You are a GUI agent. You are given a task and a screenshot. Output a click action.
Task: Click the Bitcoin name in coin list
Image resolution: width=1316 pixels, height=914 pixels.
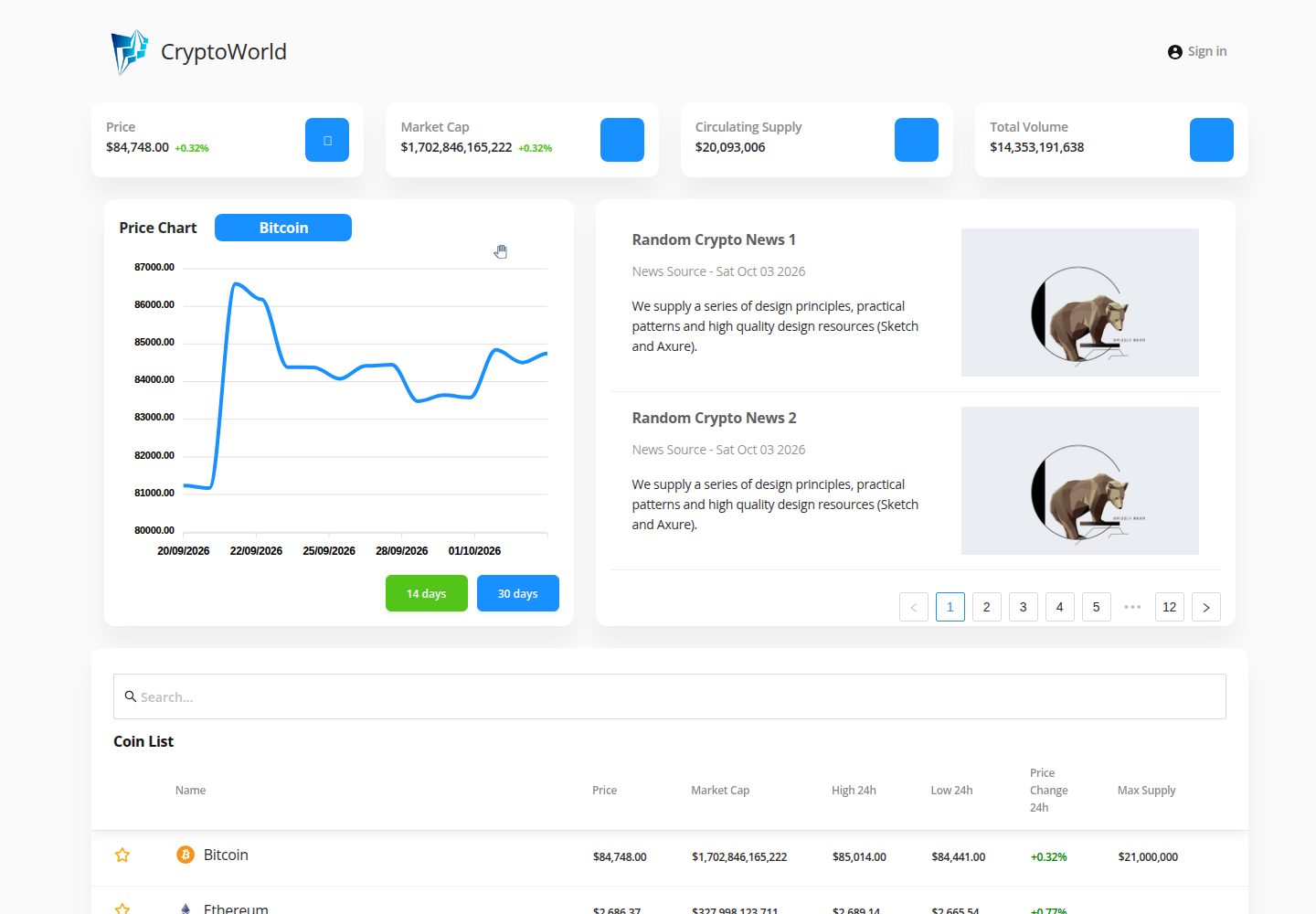[x=226, y=855]
